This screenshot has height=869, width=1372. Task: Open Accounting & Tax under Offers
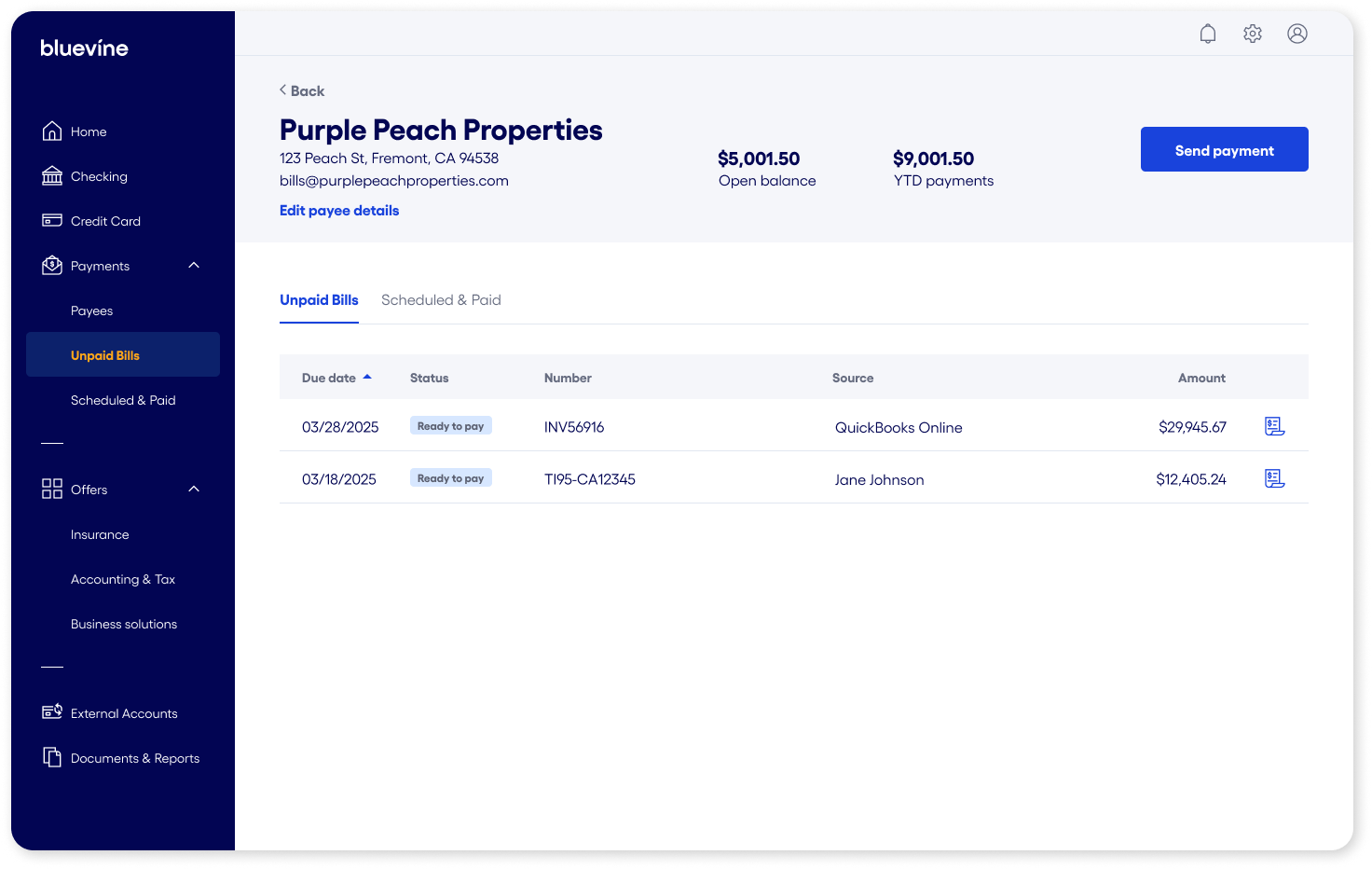tap(122, 579)
